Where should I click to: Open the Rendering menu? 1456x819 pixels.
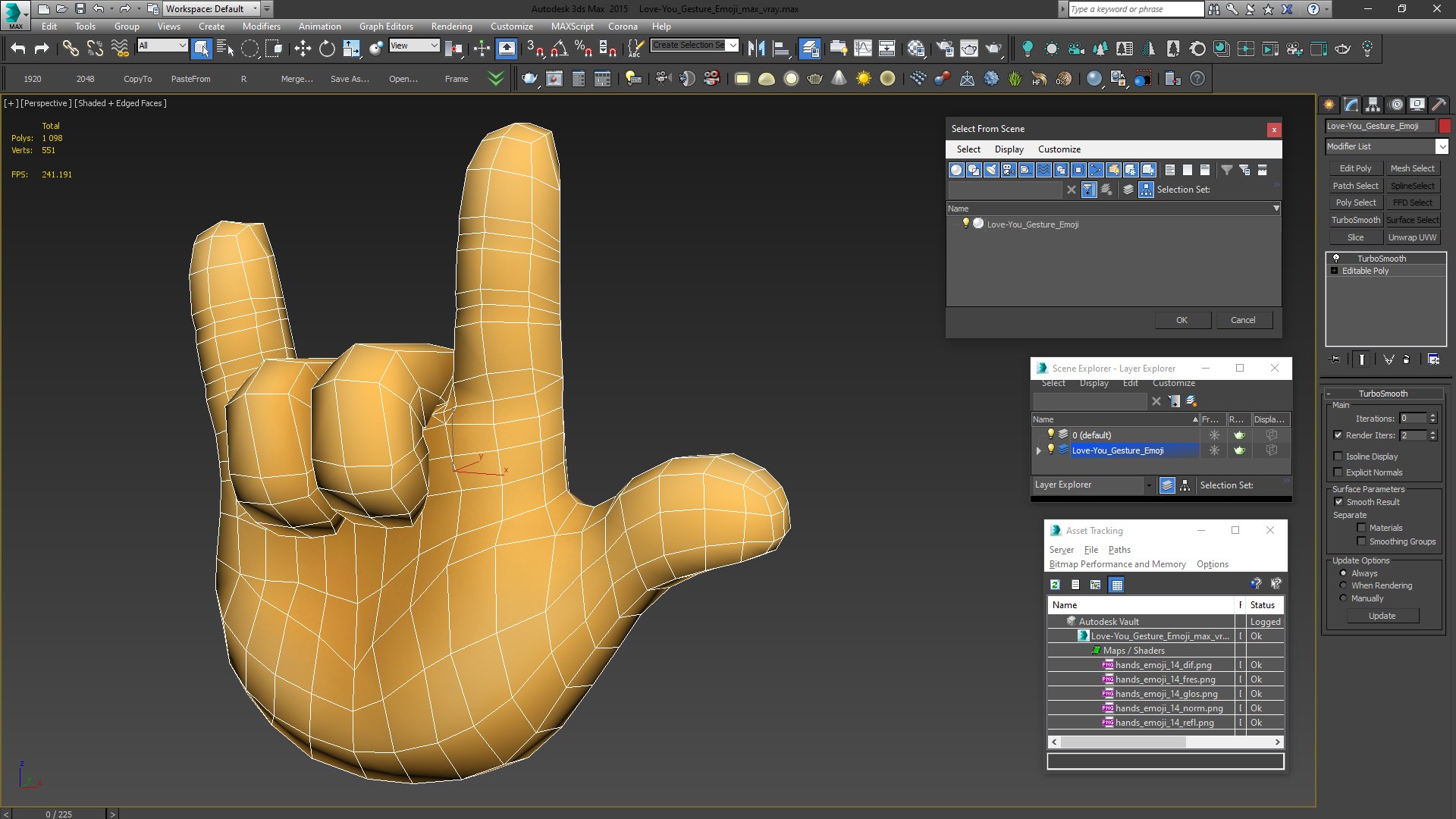pyautogui.click(x=451, y=26)
